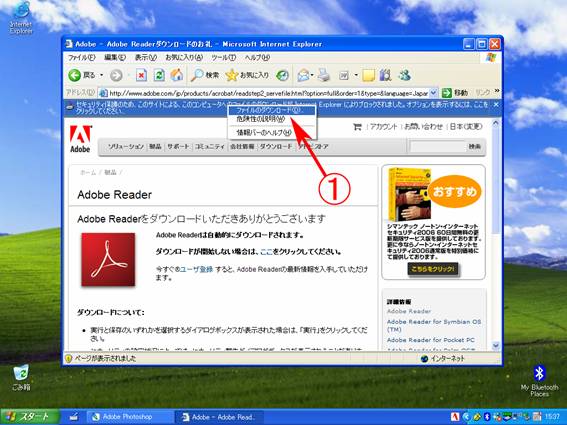Click the Adobe logo on the page
The height and width of the screenshot is (425, 567).
[80, 139]
